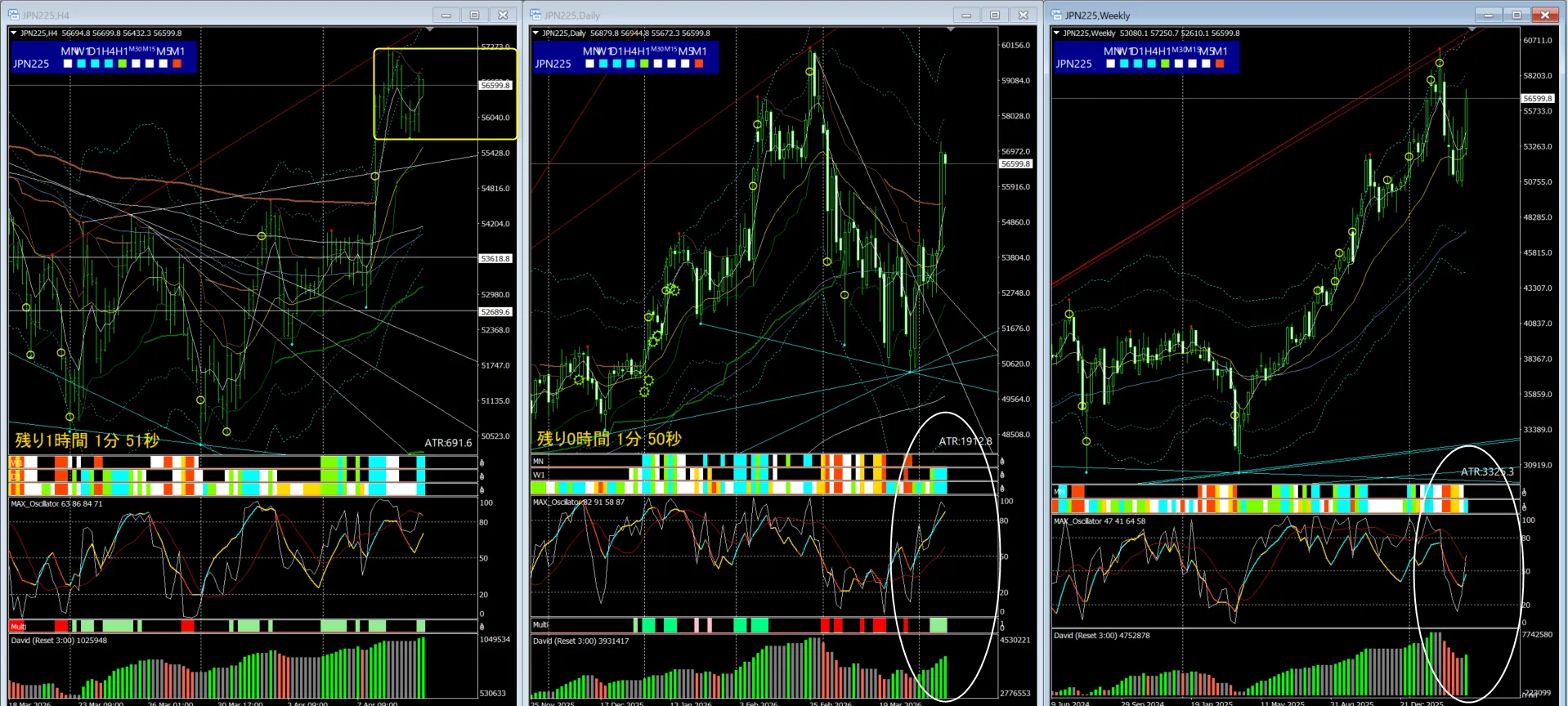1568x706 pixels.
Task: Click the W1 row label in the Daily chart
Action: click(x=539, y=475)
